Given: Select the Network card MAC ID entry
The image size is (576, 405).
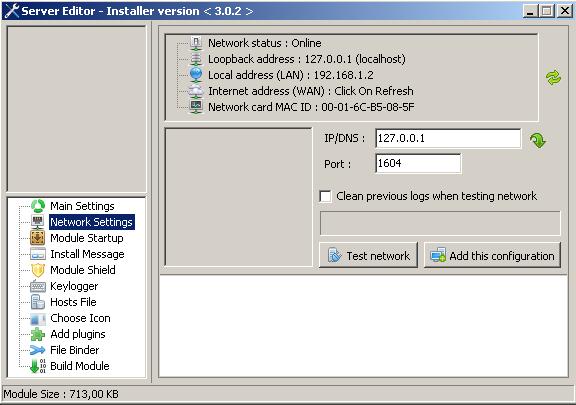Looking at the screenshot, I should coord(311,107).
